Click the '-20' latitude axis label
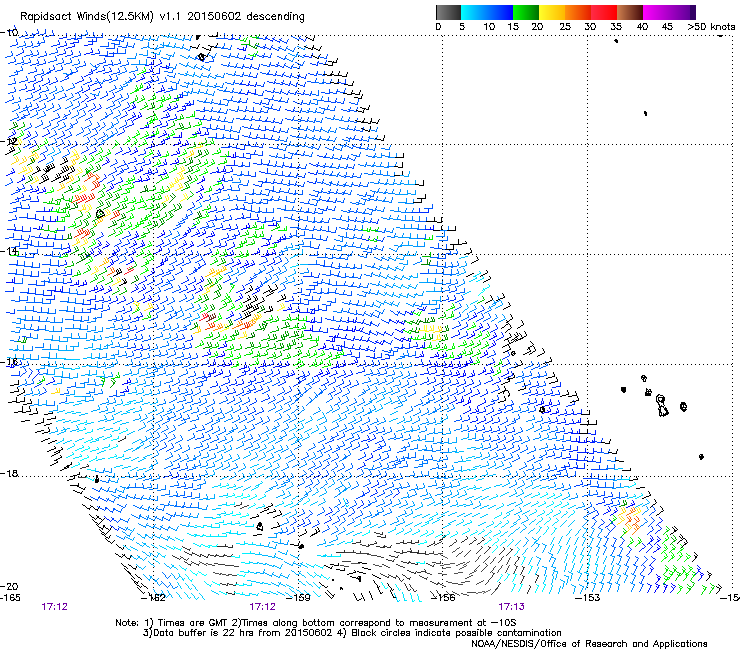 [x=9, y=586]
